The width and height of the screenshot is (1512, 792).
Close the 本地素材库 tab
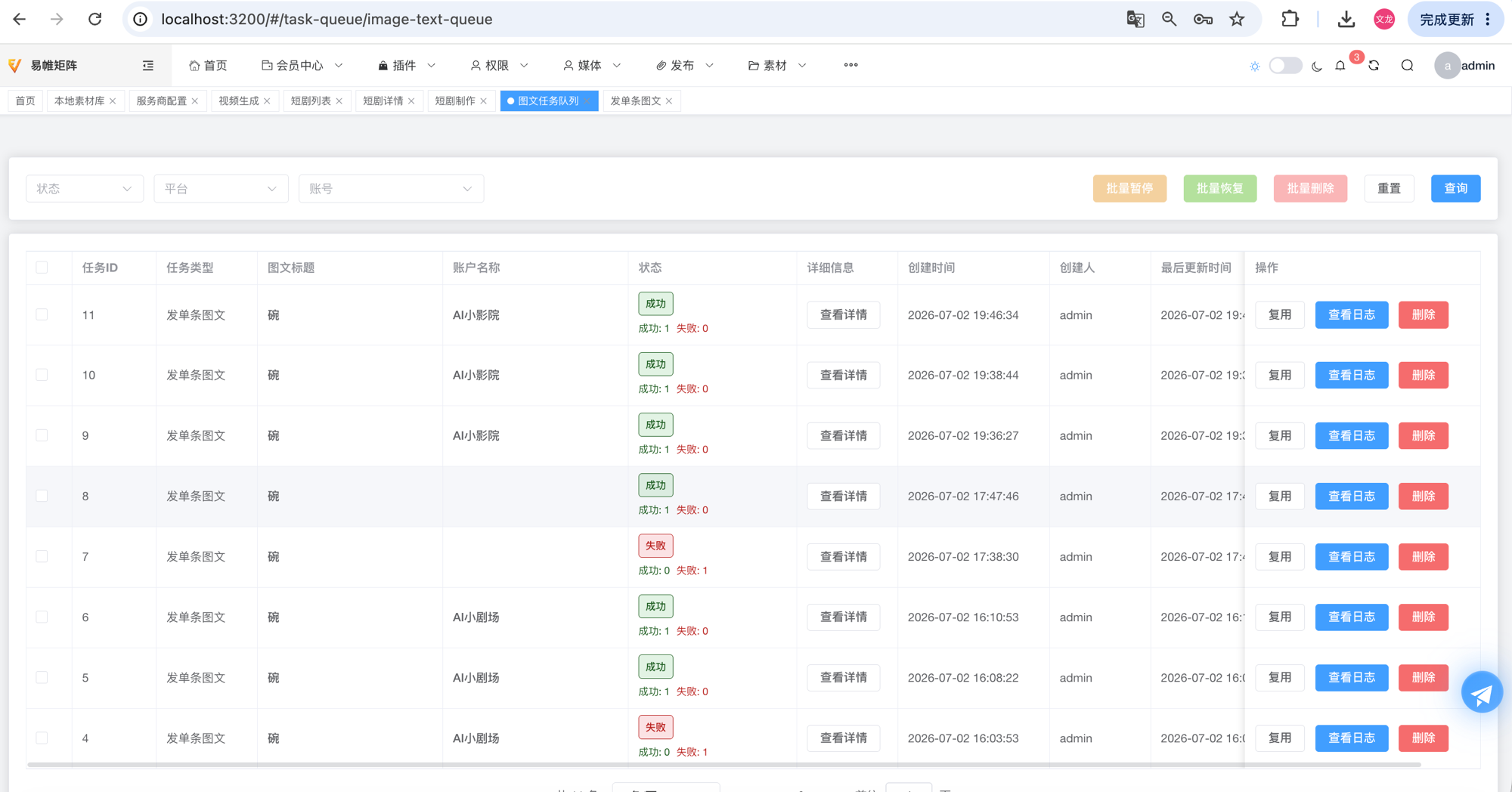[113, 101]
